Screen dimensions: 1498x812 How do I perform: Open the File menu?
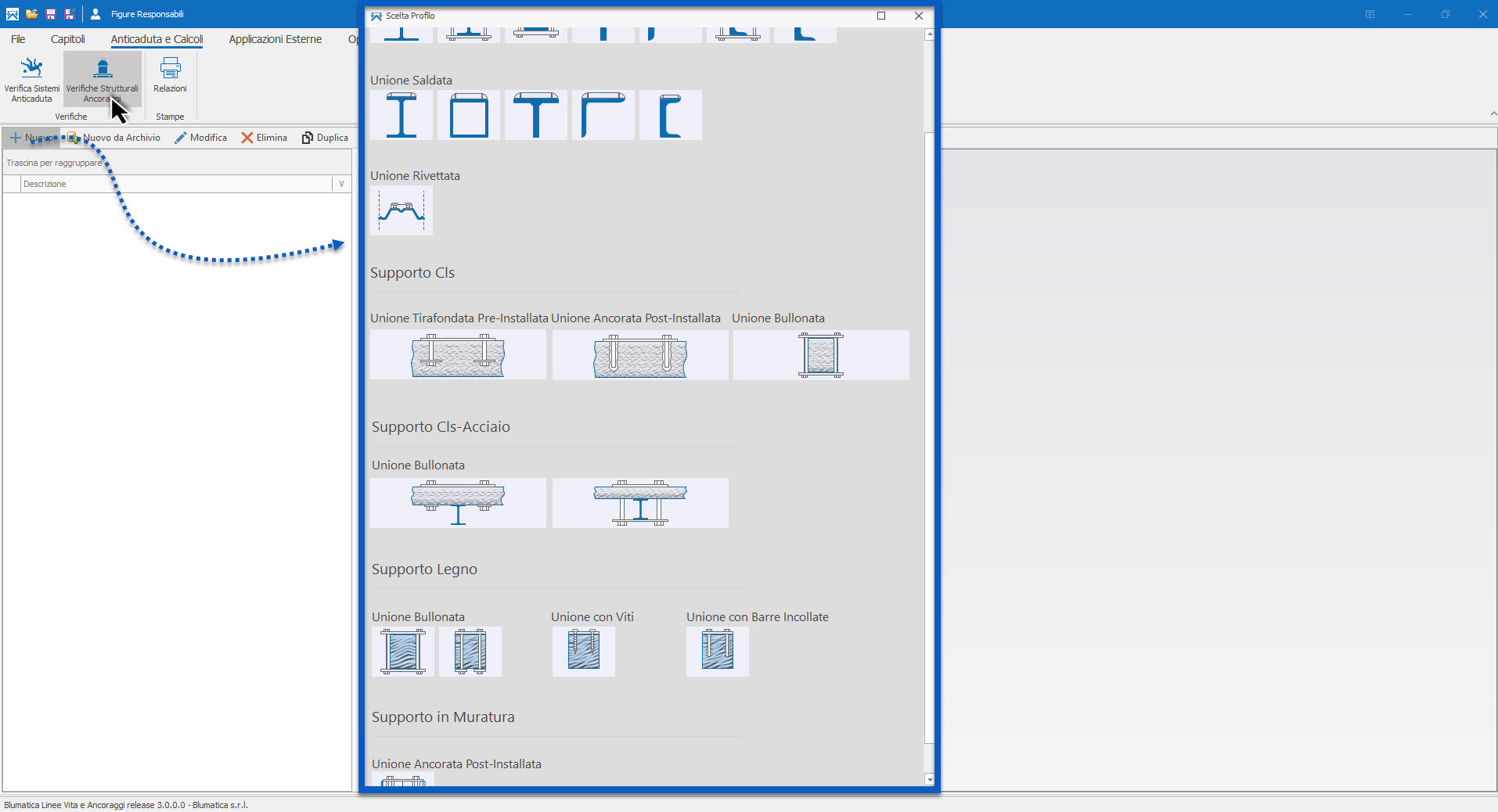pyautogui.click(x=18, y=39)
